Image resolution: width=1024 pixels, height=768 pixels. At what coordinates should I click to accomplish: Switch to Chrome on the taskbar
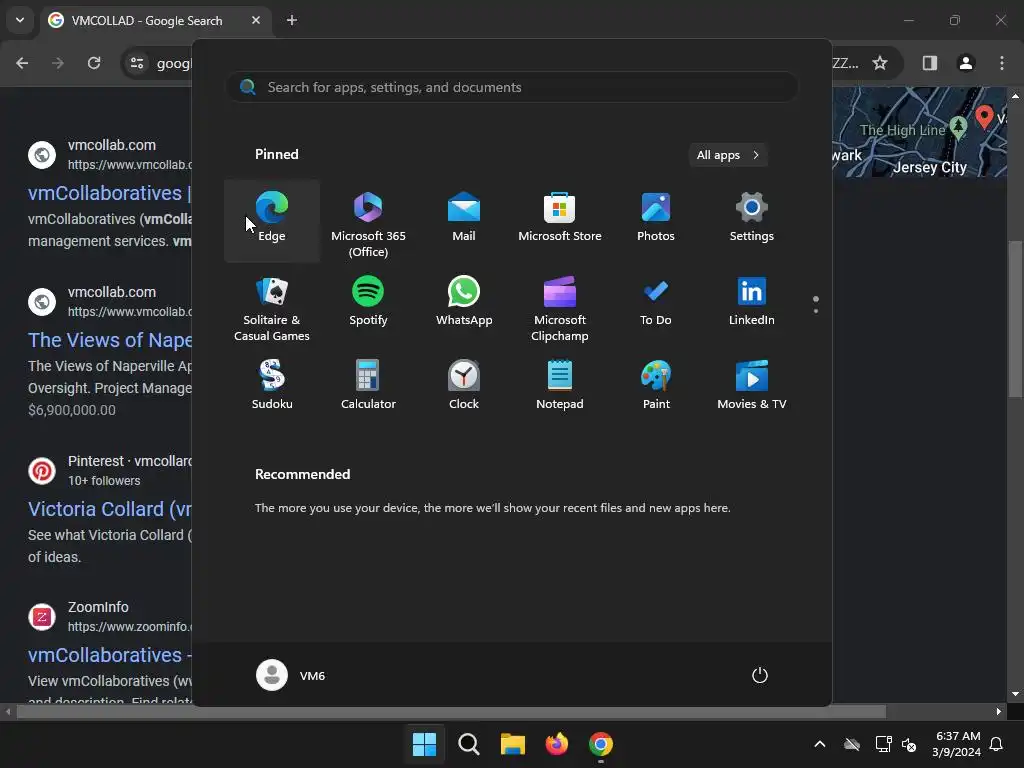click(601, 744)
